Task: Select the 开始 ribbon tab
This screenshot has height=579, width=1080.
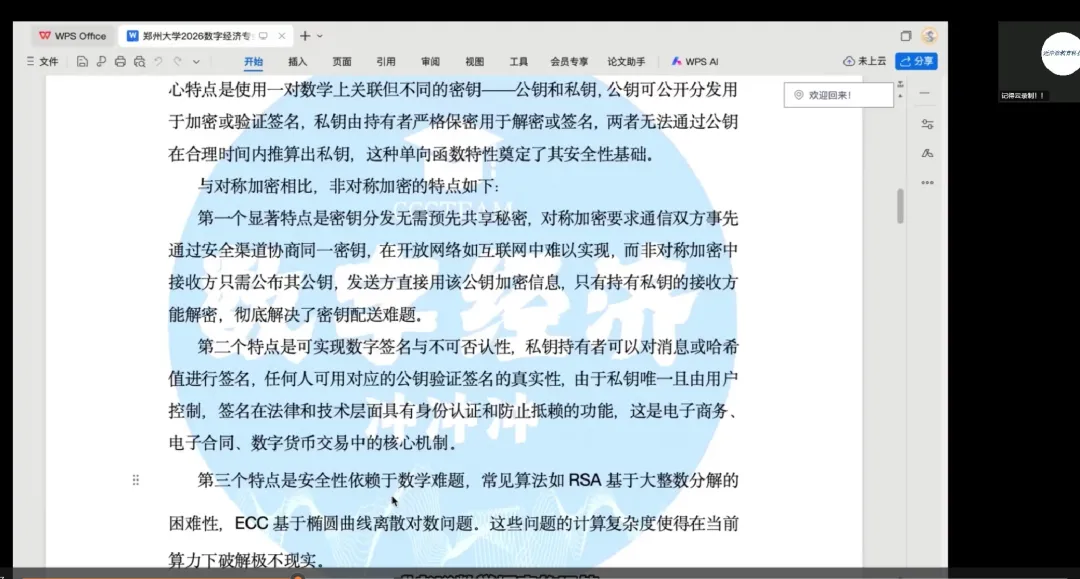Action: point(253,61)
